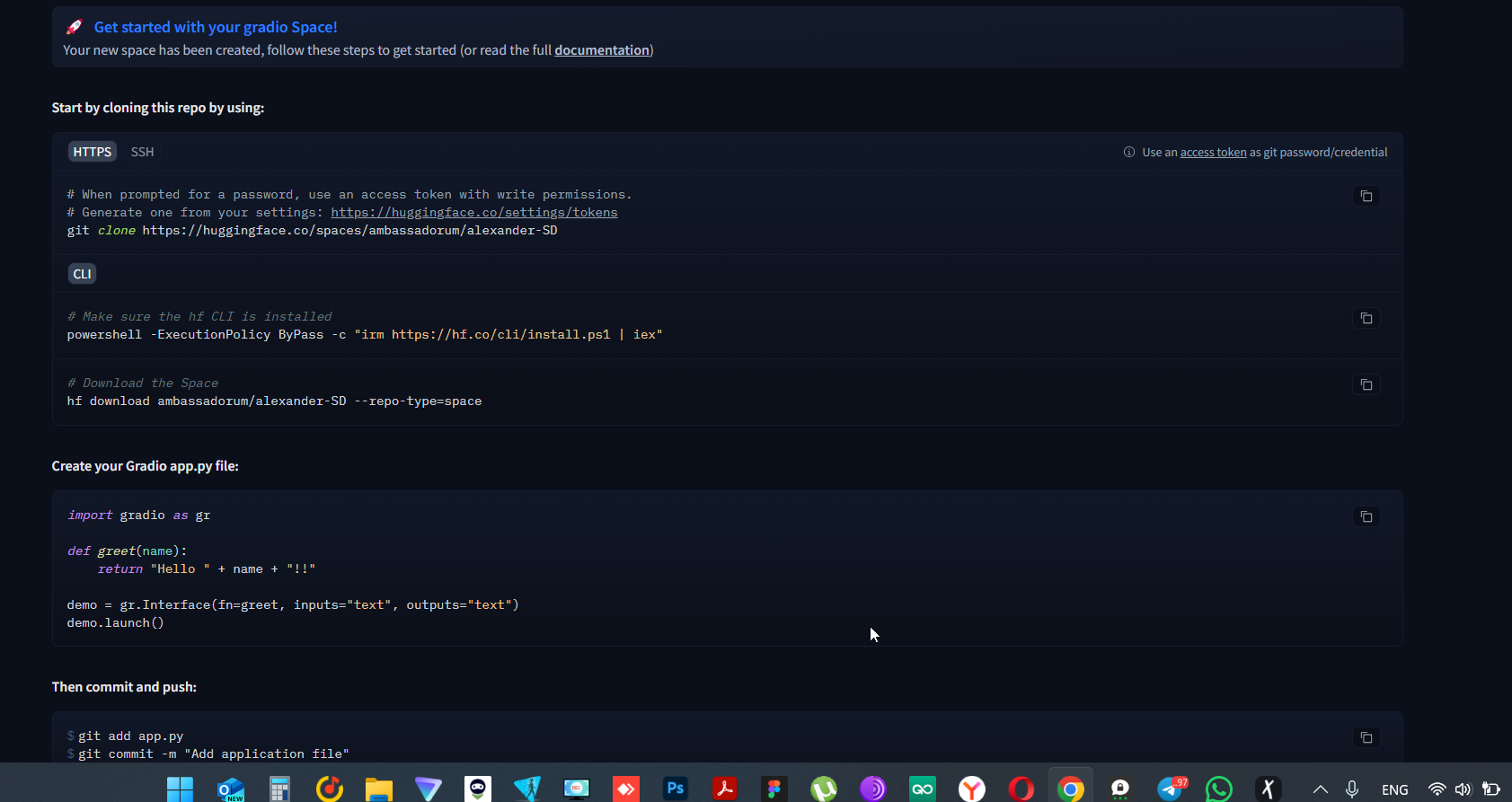Open Arduino IDE from the taskbar
The image size is (1512, 802).
pos(923,789)
